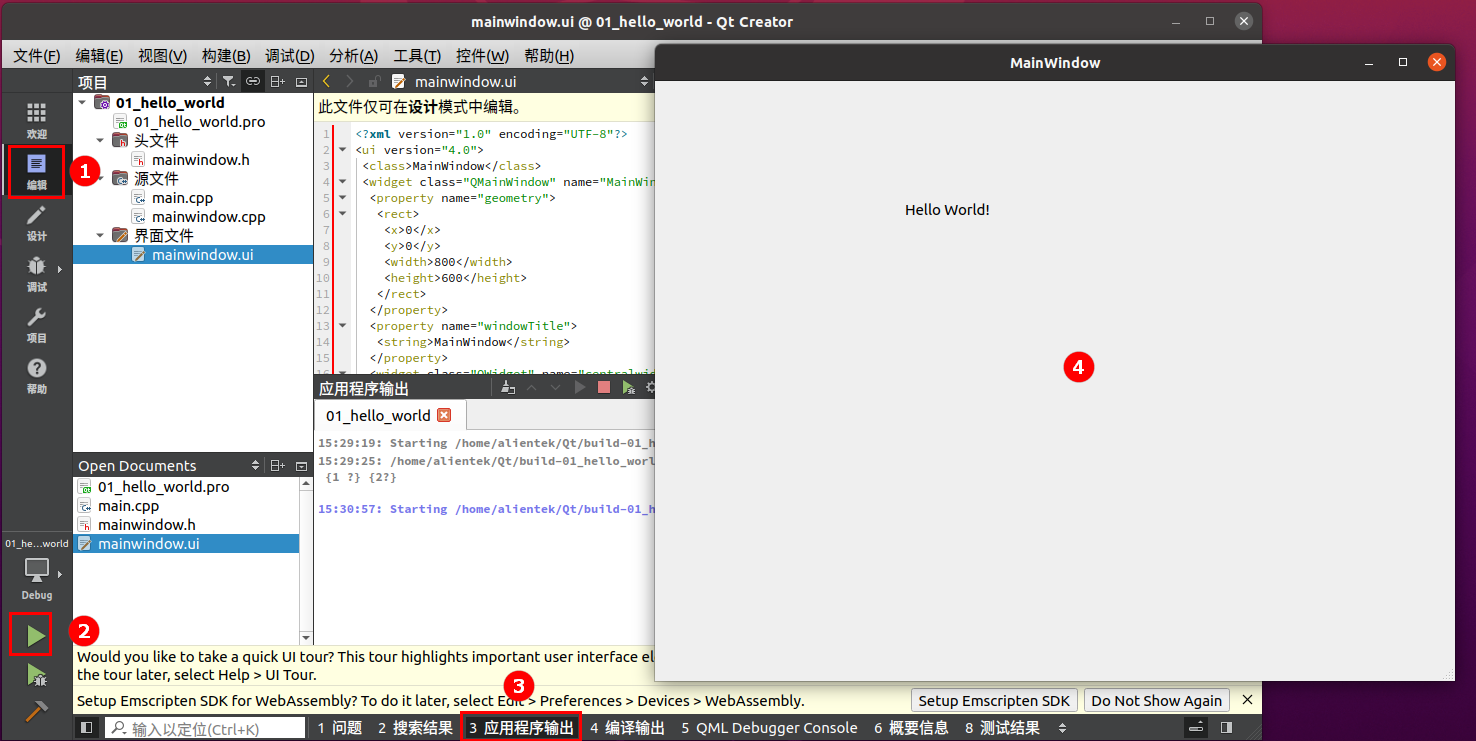Fold the ui element at line 2
Screen dimensions: 1476x741
click(343, 150)
